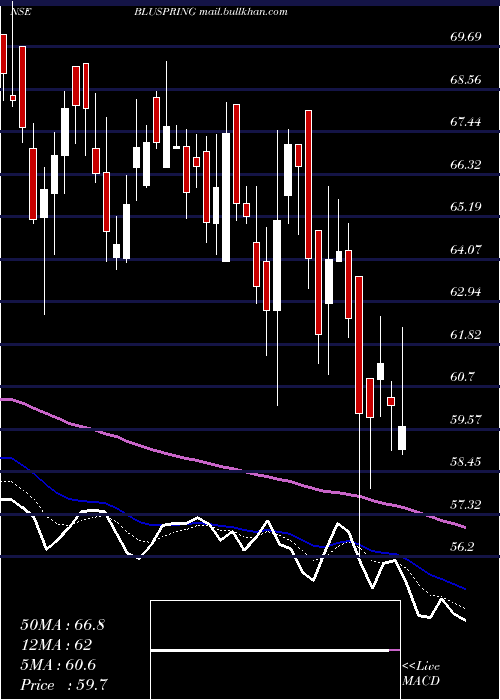The width and height of the screenshot is (500, 700).
Task: Click the 58.45 price axis label
Action: pos(465,462)
